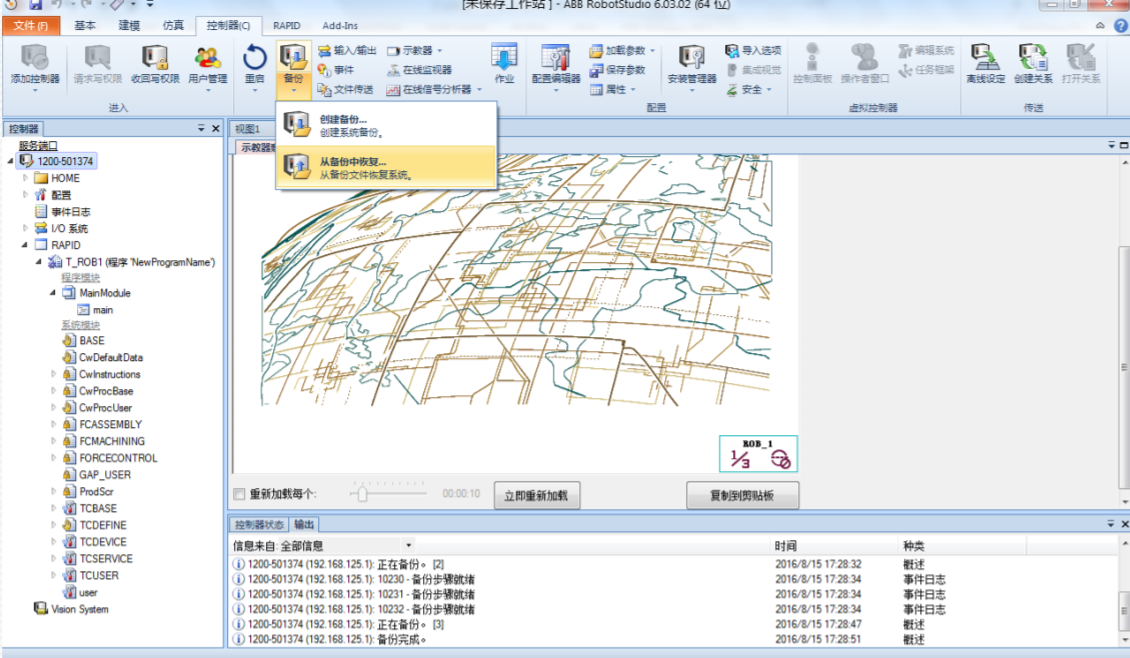This screenshot has width=1130, height=658.
Task: Open the 信息来自 message source dropdown
Action: tap(408, 546)
